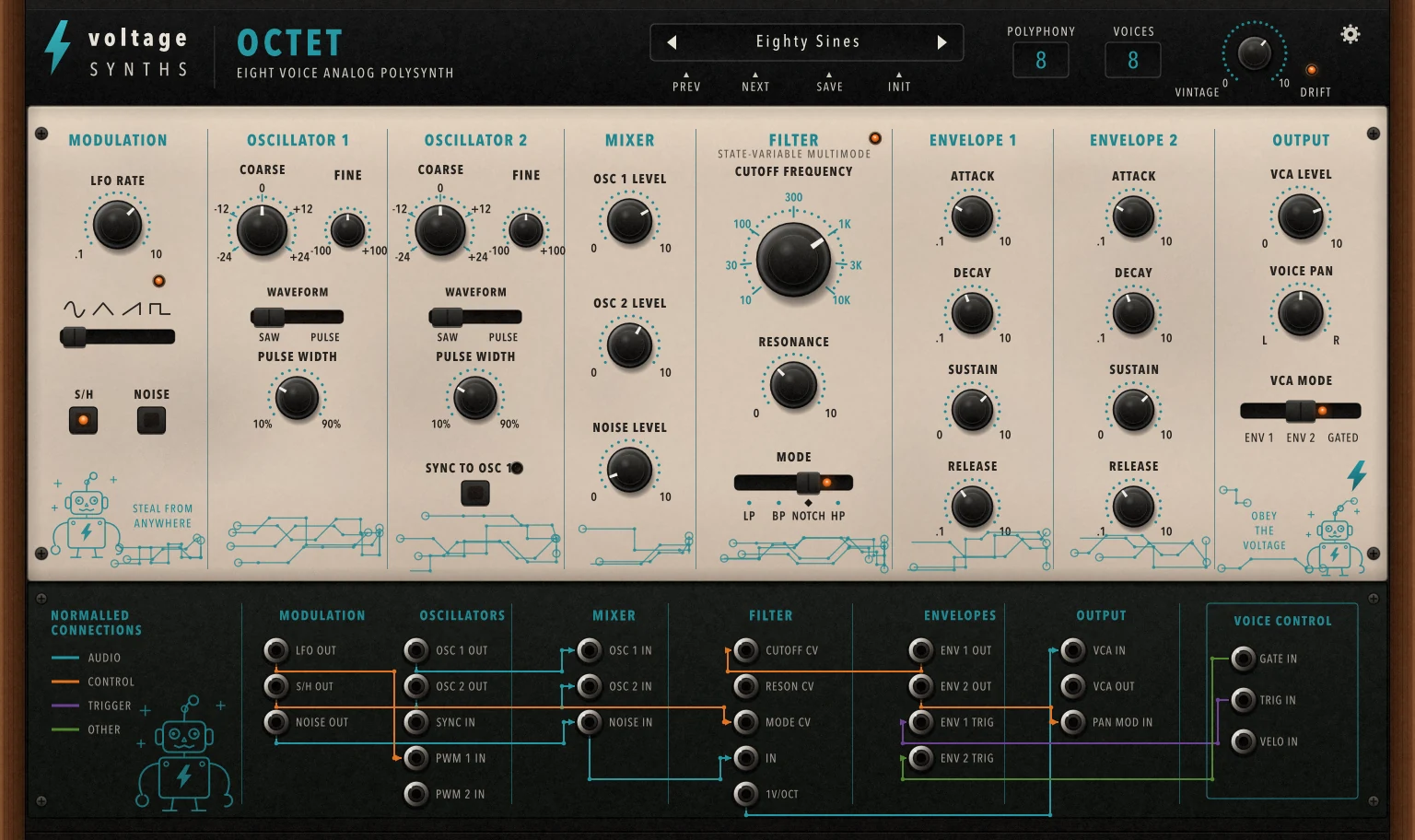Click the GATE IN jack
Image resolution: width=1415 pixels, height=840 pixels.
pyautogui.click(x=1243, y=659)
